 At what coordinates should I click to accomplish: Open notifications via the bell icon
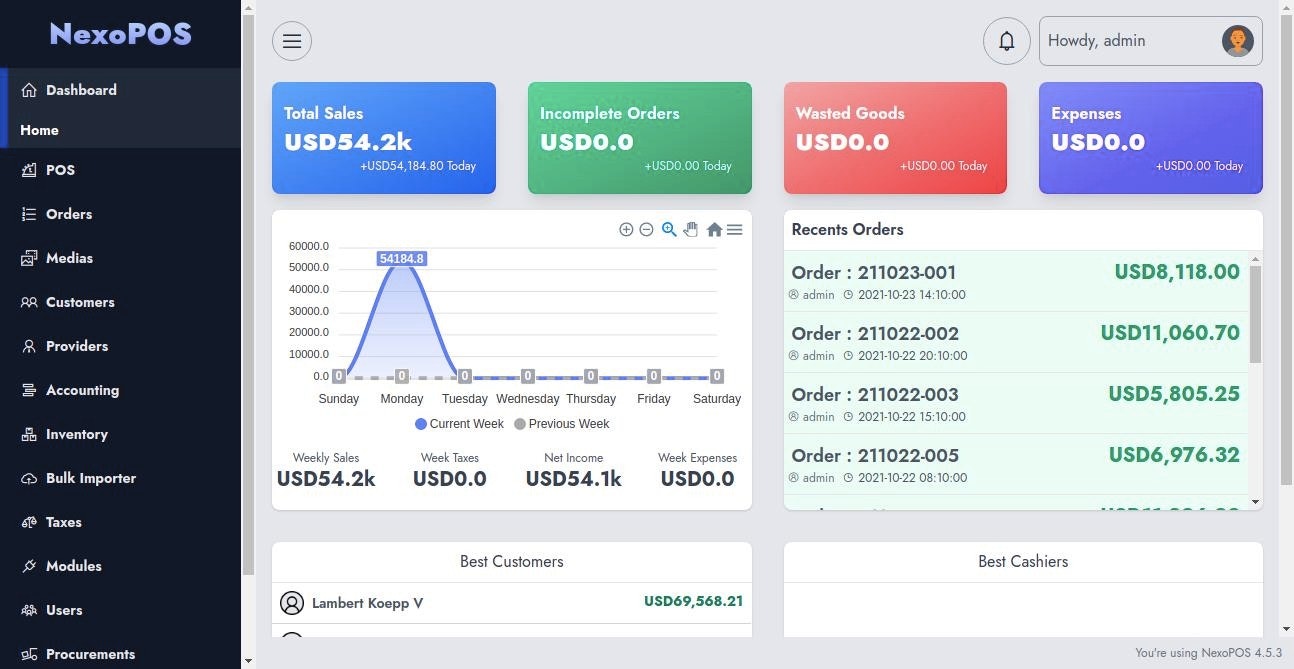[1007, 40]
